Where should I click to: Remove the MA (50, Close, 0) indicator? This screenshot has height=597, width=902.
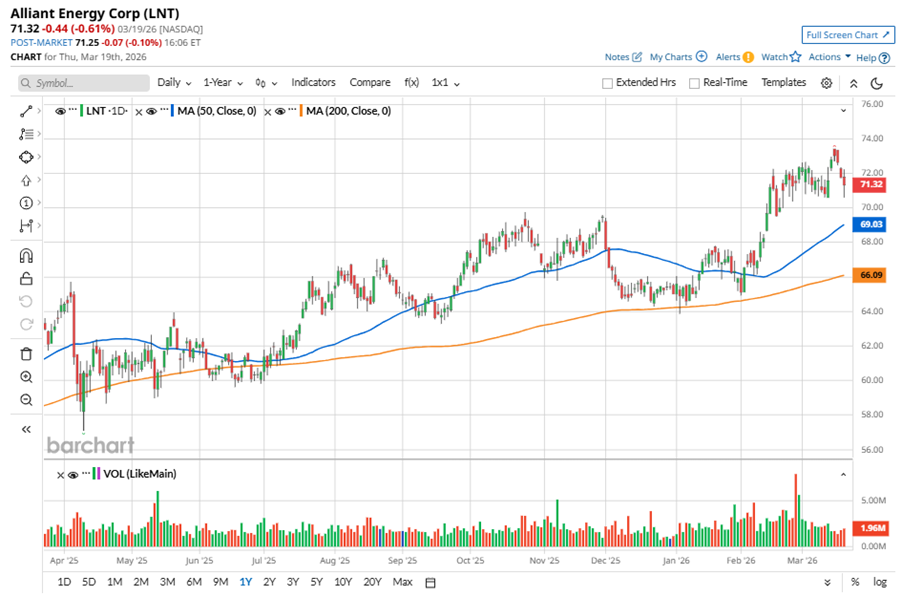coord(139,112)
